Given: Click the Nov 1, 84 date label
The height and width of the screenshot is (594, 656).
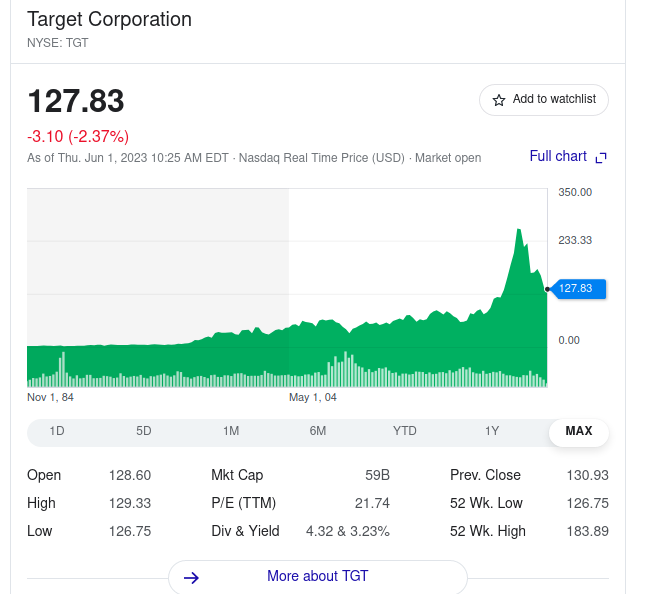Looking at the screenshot, I should click(x=50, y=397).
